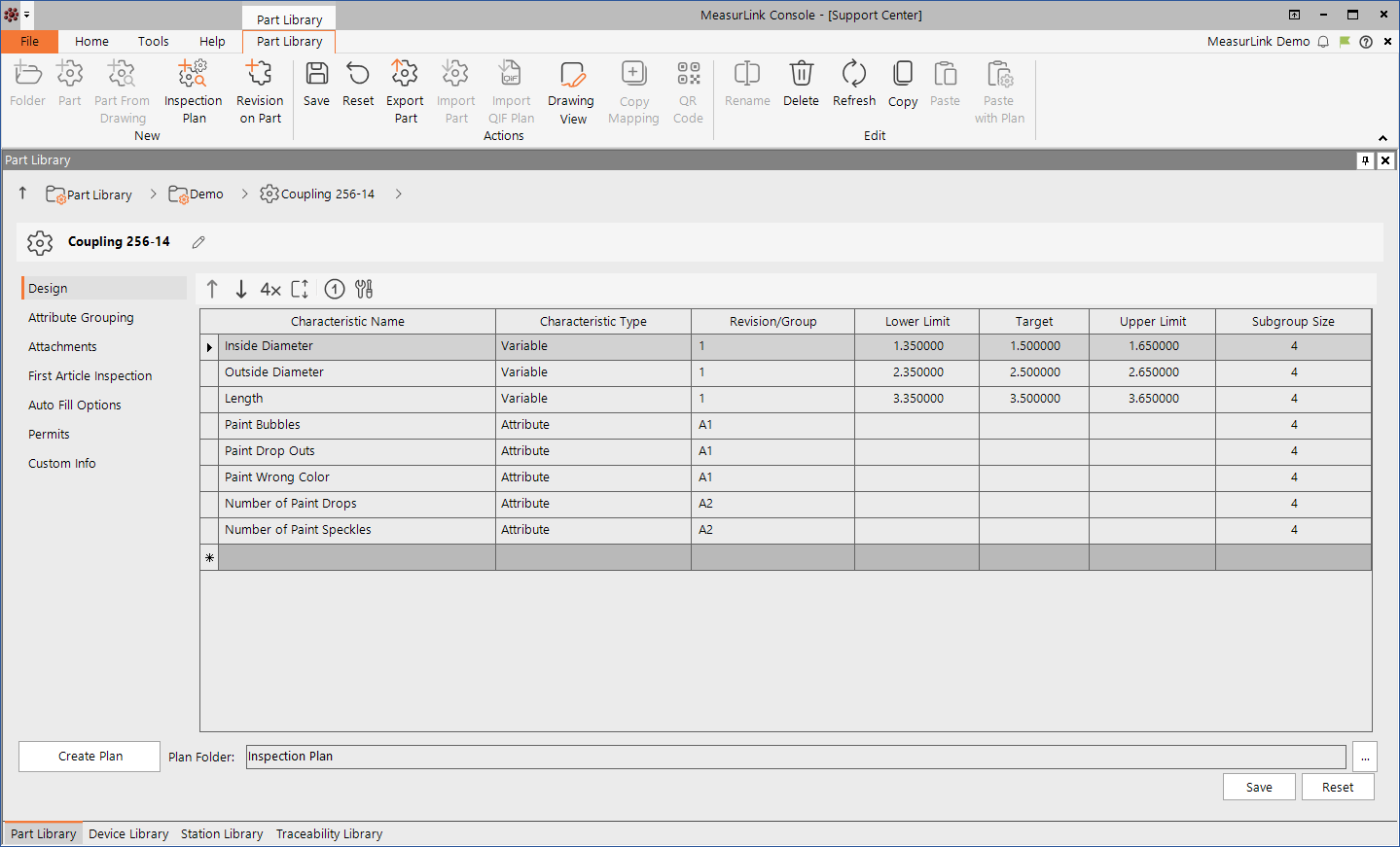Click the Create Plan button
This screenshot has width=1400, height=847.
90,757
